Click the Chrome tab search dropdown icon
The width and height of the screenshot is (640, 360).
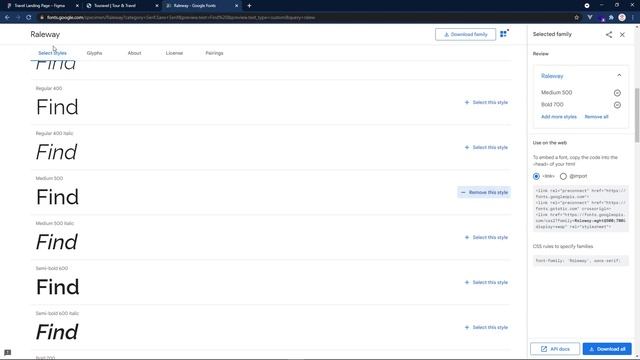pyautogui.click(x=587, y=6)
